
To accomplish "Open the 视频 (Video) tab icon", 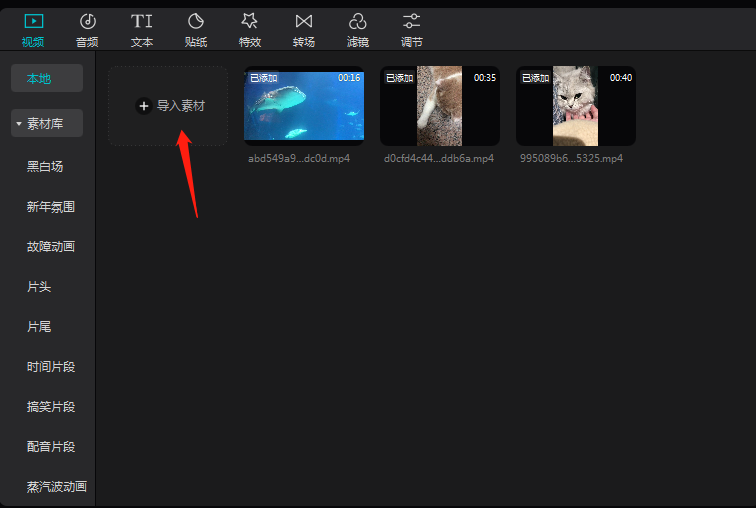I will point(33,22).
